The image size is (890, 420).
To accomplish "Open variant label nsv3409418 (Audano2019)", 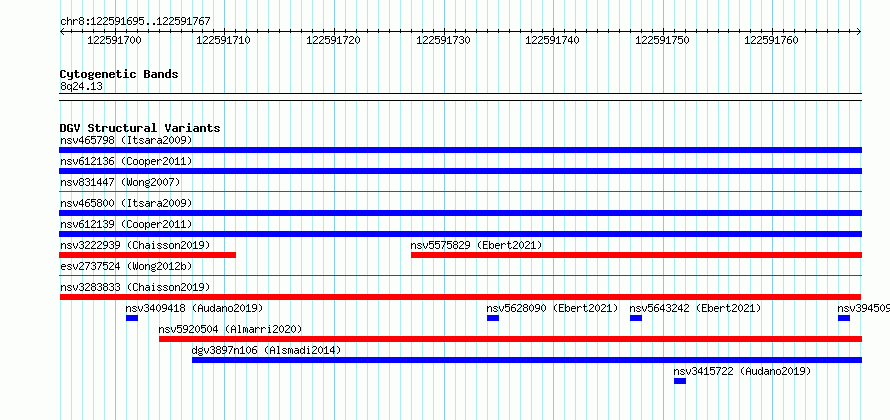I will tap(194, 308).
